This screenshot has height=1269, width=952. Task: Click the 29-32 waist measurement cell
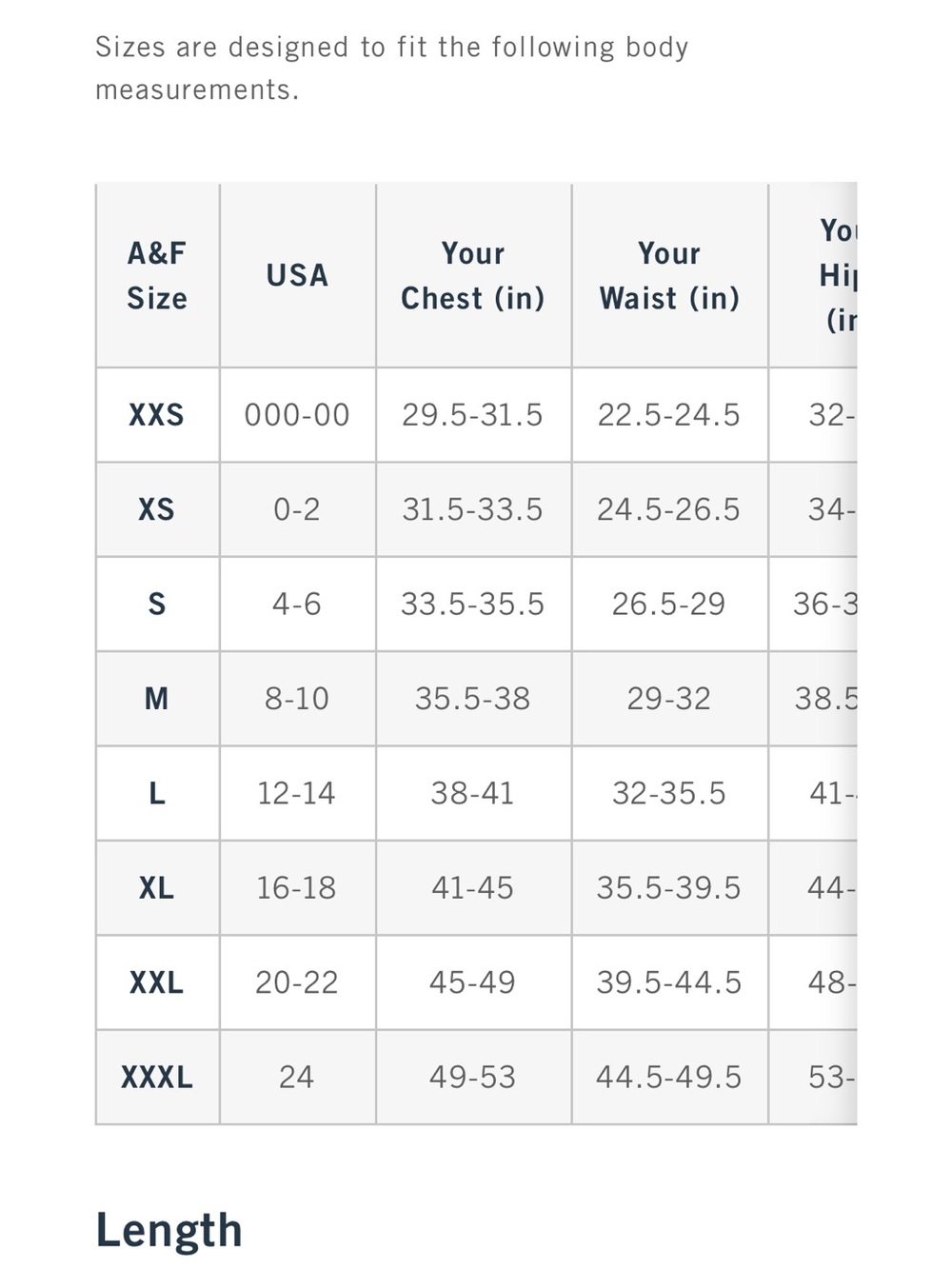click(669, 699)
